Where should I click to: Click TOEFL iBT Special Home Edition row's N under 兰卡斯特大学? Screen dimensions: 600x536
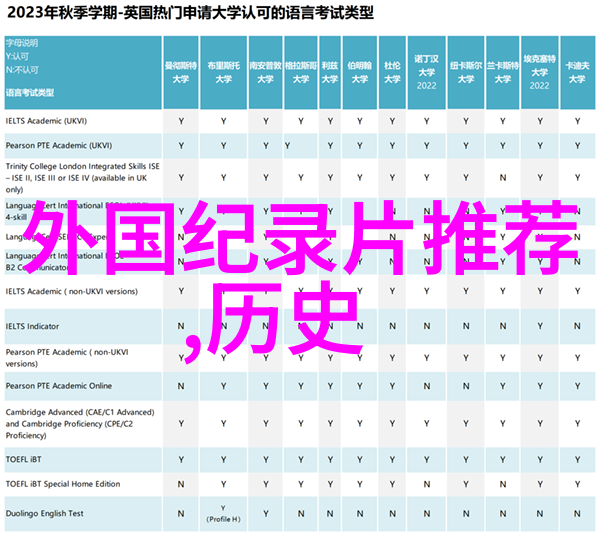(x=503, y=485)
